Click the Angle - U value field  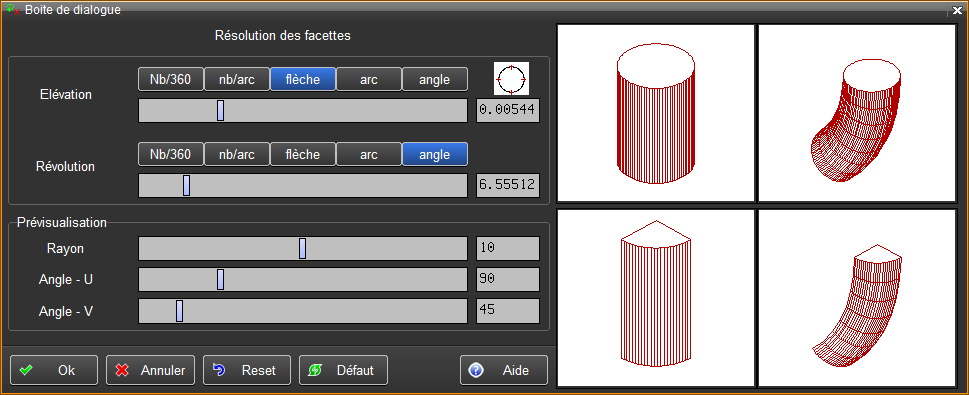point(508,279)
